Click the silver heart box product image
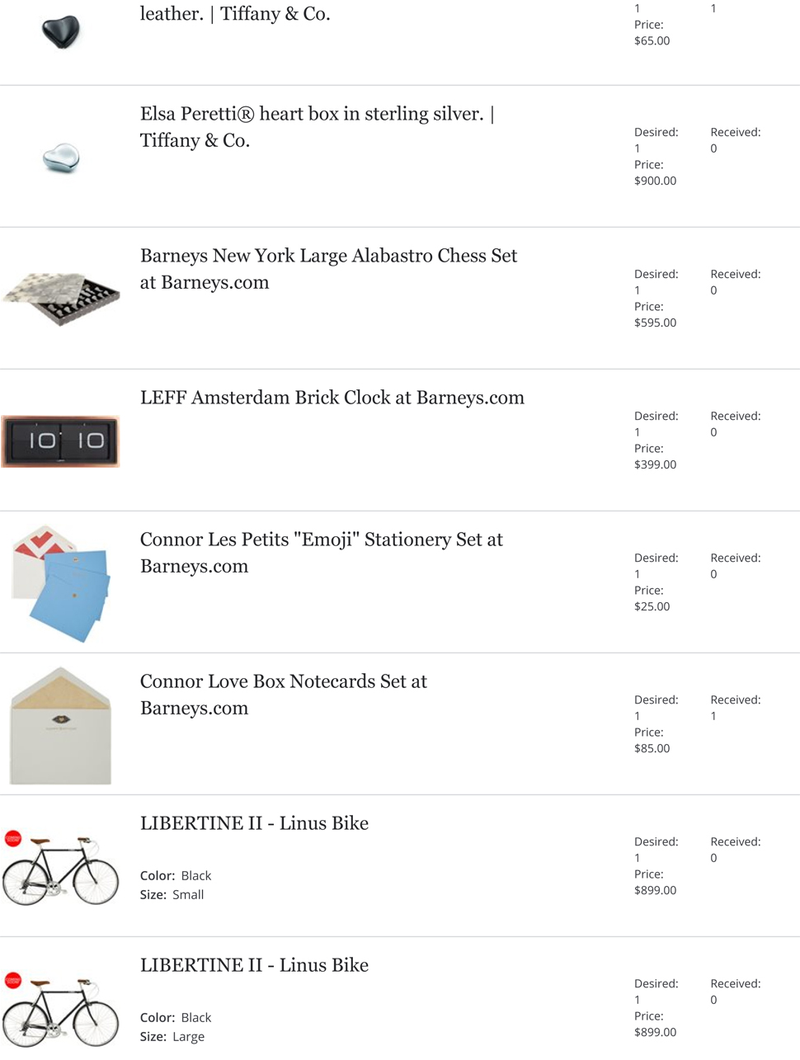The width and height of the screenshot is (800, 1060). click(61, 158)
